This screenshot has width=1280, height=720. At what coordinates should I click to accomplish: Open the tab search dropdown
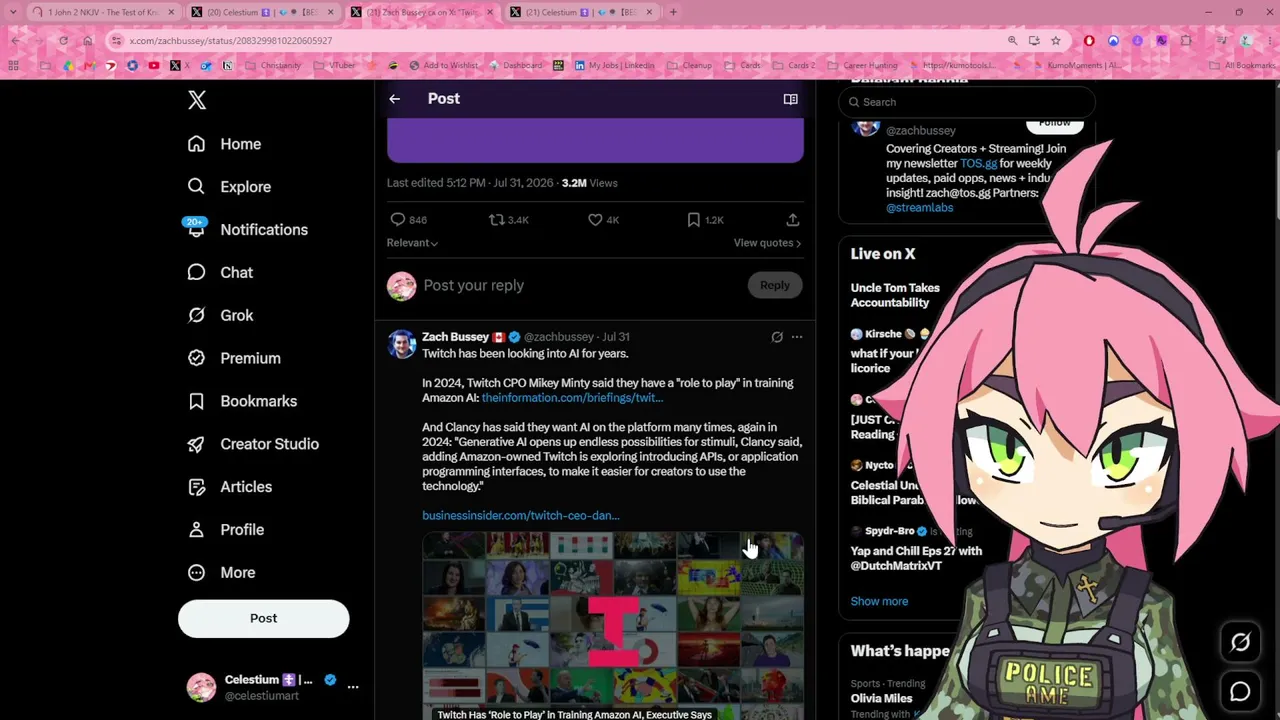pyautogui.click(x=14, y=12)
